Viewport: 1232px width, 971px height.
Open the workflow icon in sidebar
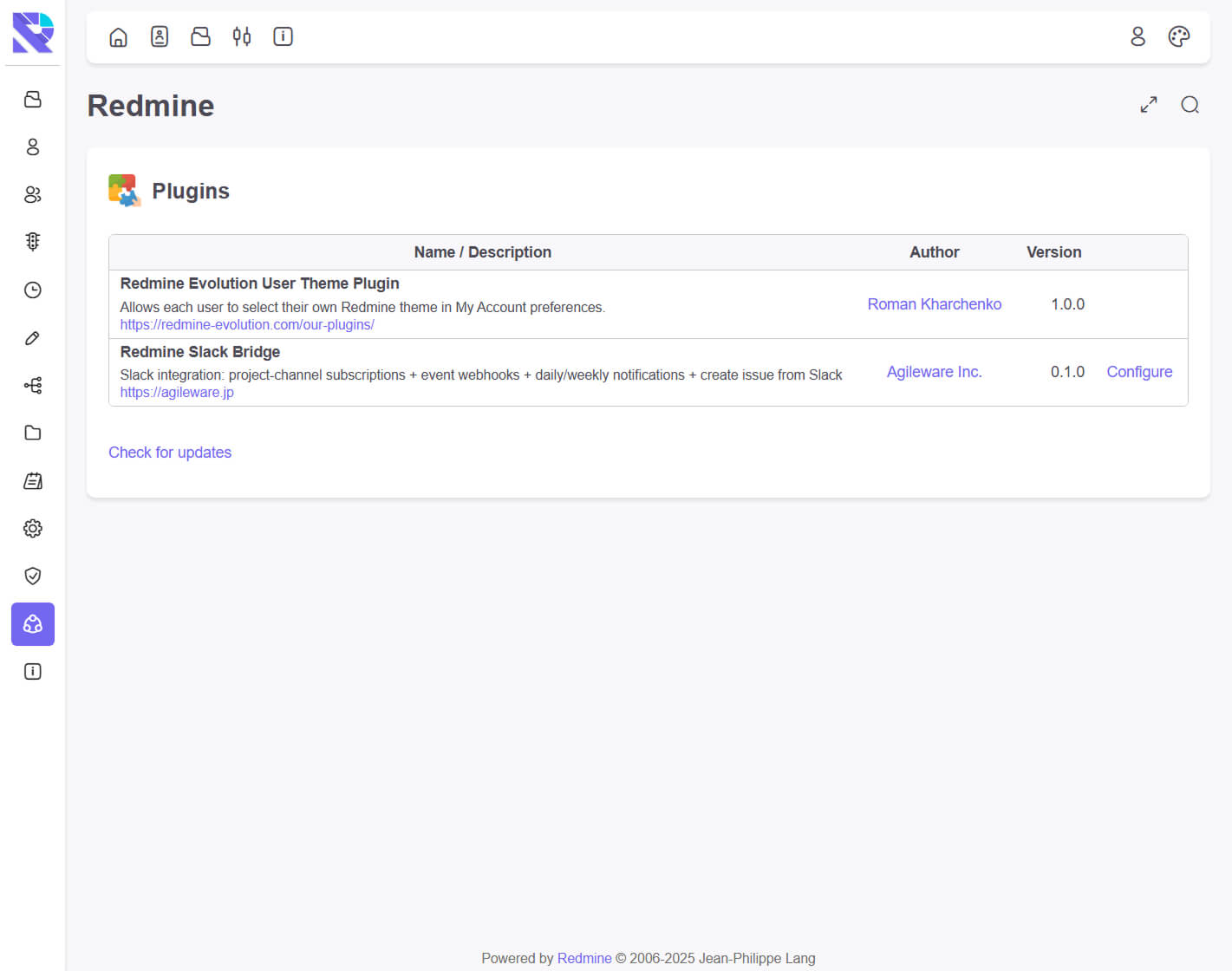tap(33, 385)
